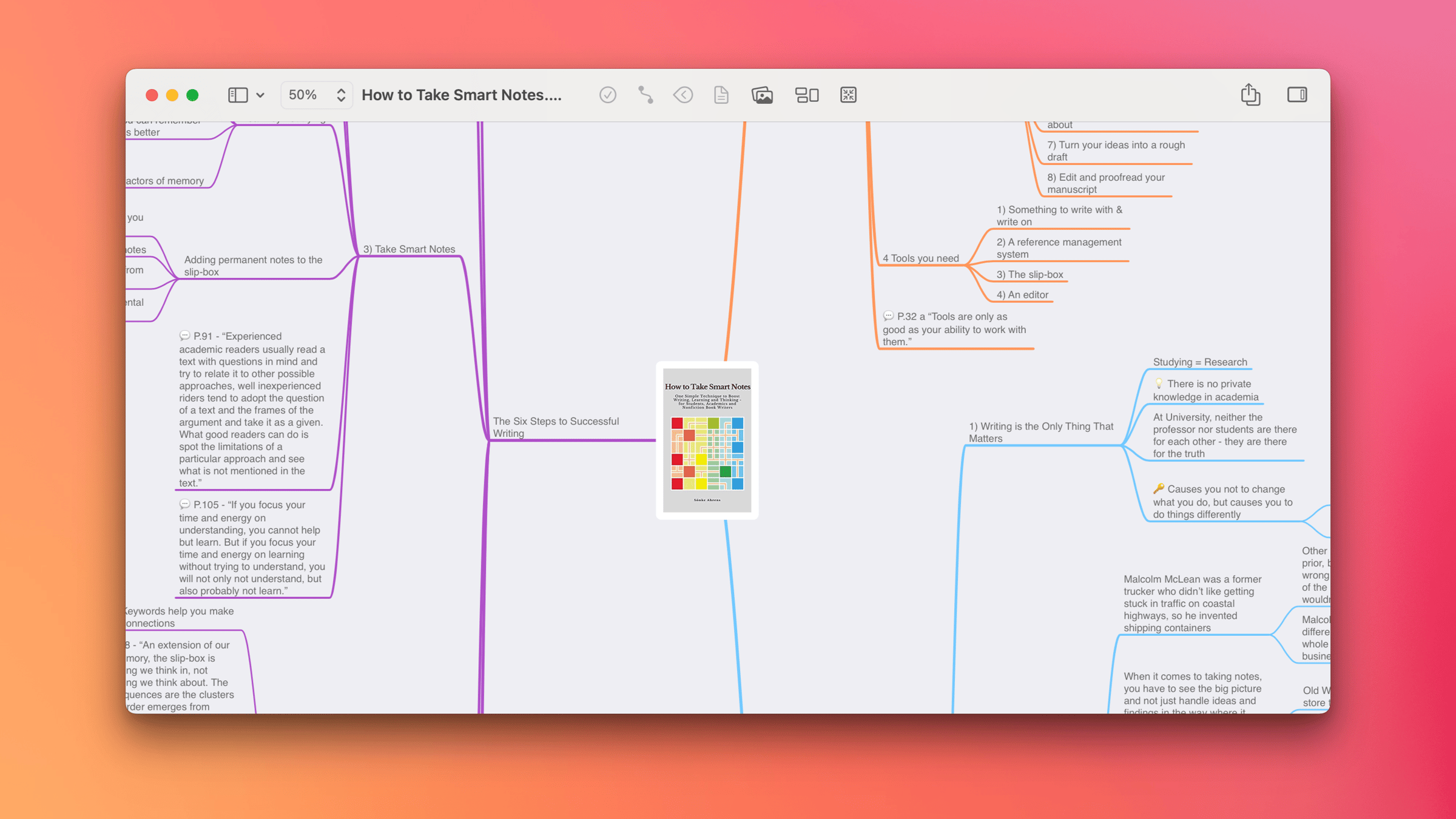Select the P.105 focus your time quote node
Screen dimensions: 1456x819
tap(252, 548)
